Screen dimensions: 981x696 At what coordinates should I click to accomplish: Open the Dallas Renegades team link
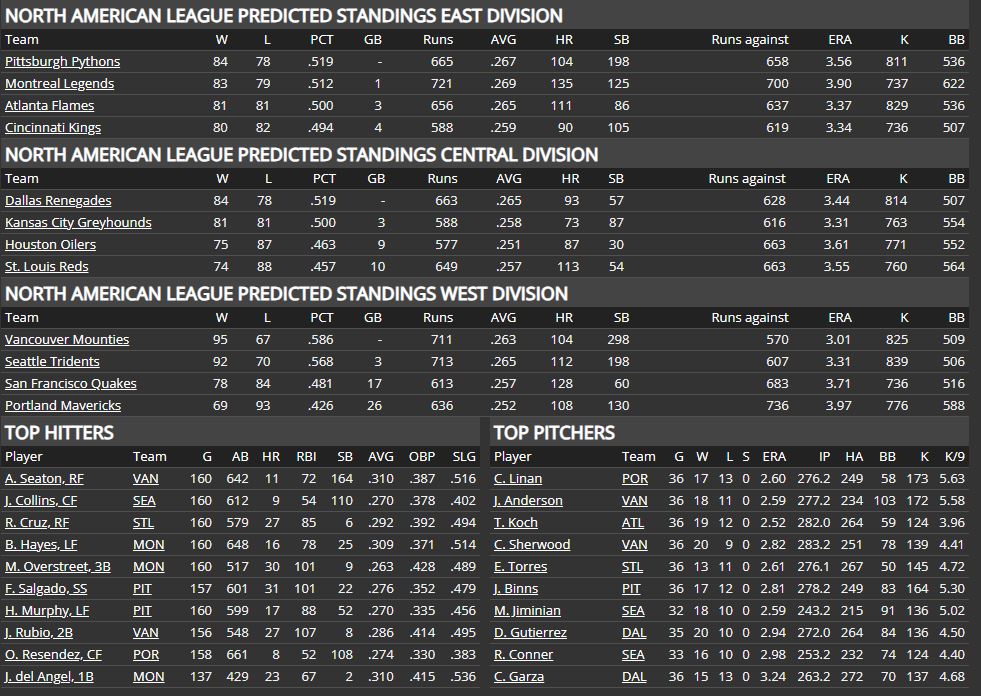pos(58,201)
